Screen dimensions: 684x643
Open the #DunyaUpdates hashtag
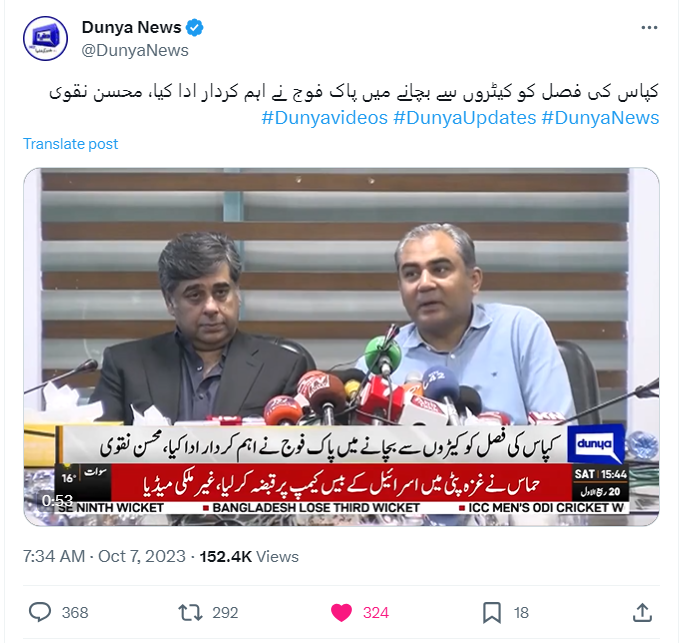pos(465,118)
